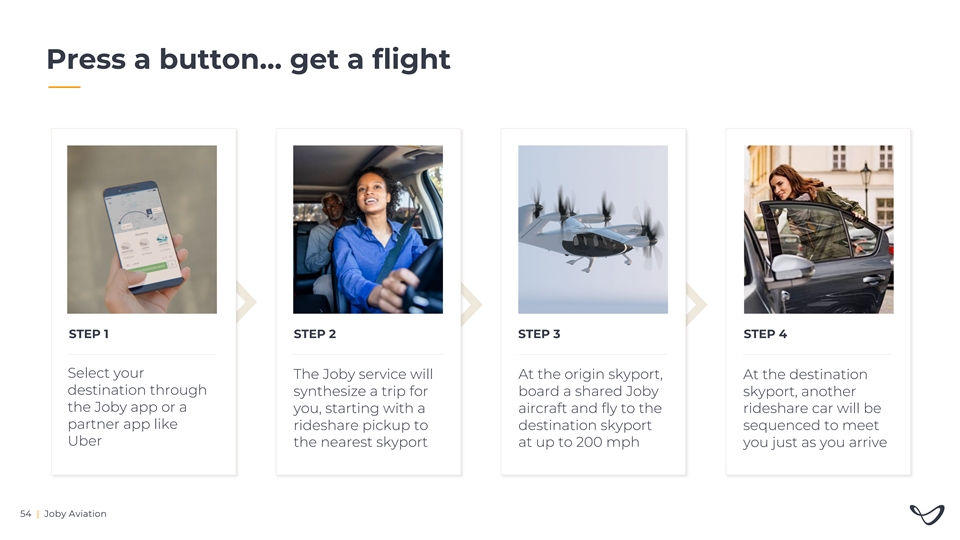Click the chevron arrow between Step 2 and Step 3
This screenshot has height=540, width=960.
tap(472, 302)
